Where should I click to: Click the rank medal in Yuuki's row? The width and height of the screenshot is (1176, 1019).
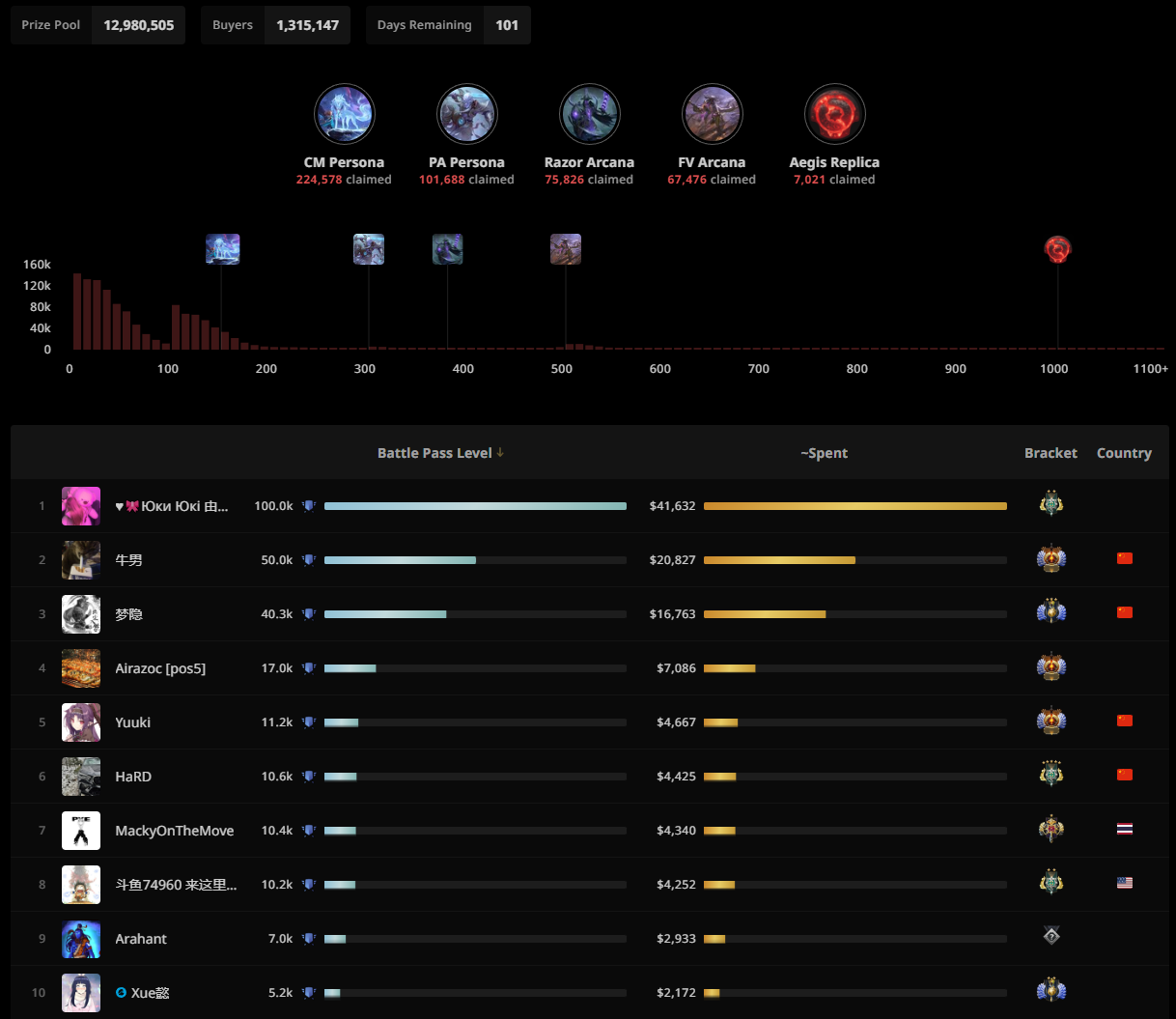tap(1051, 721)
